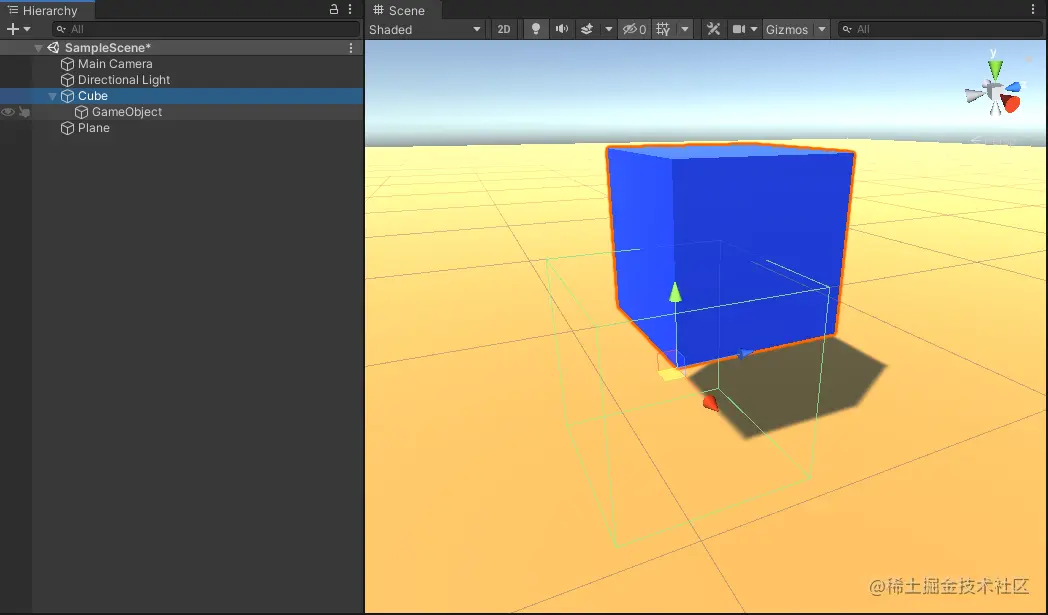Open Hierarchy search mode magnifier dropdown
Image resolution: width=1048 pixels, height=615 pixels.
[61, 29]
